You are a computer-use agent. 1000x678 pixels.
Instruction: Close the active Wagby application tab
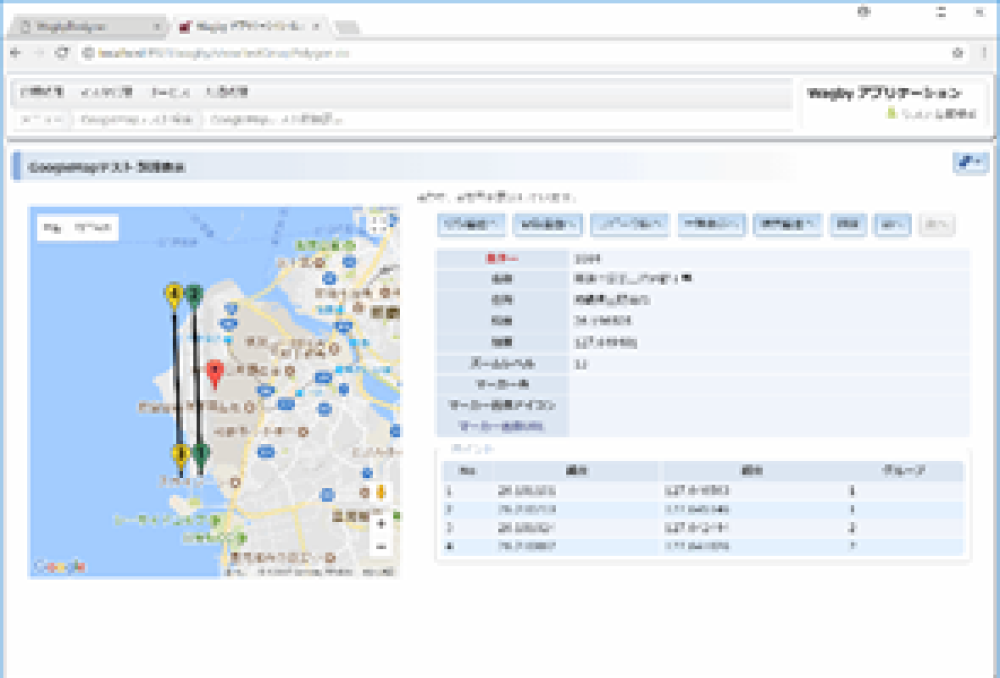(316, 27)
